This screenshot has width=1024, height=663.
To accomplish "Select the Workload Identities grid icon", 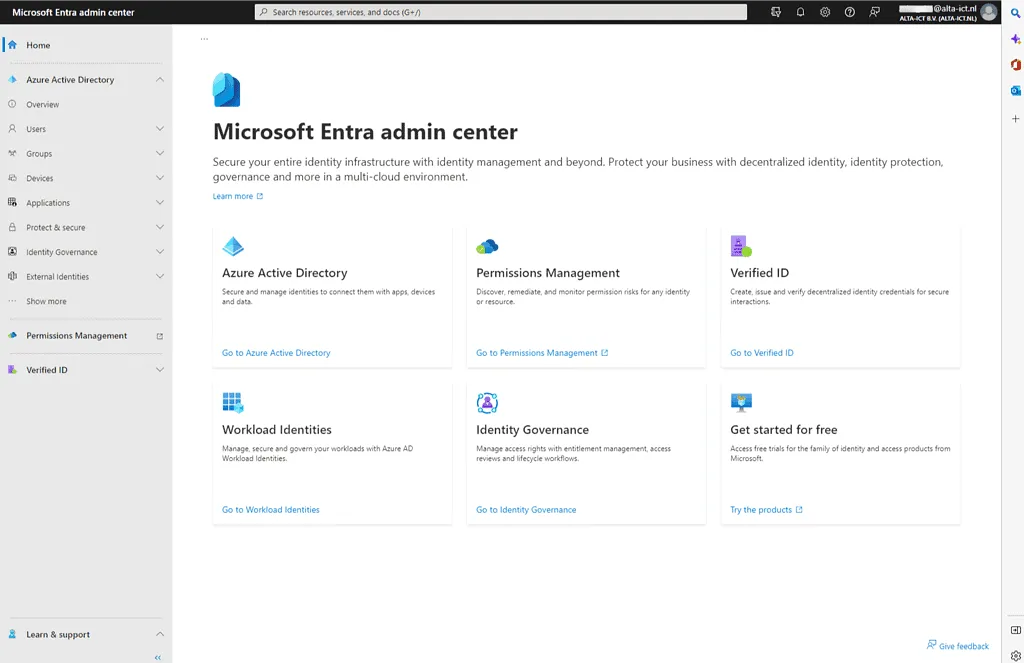I will (233, 401).
